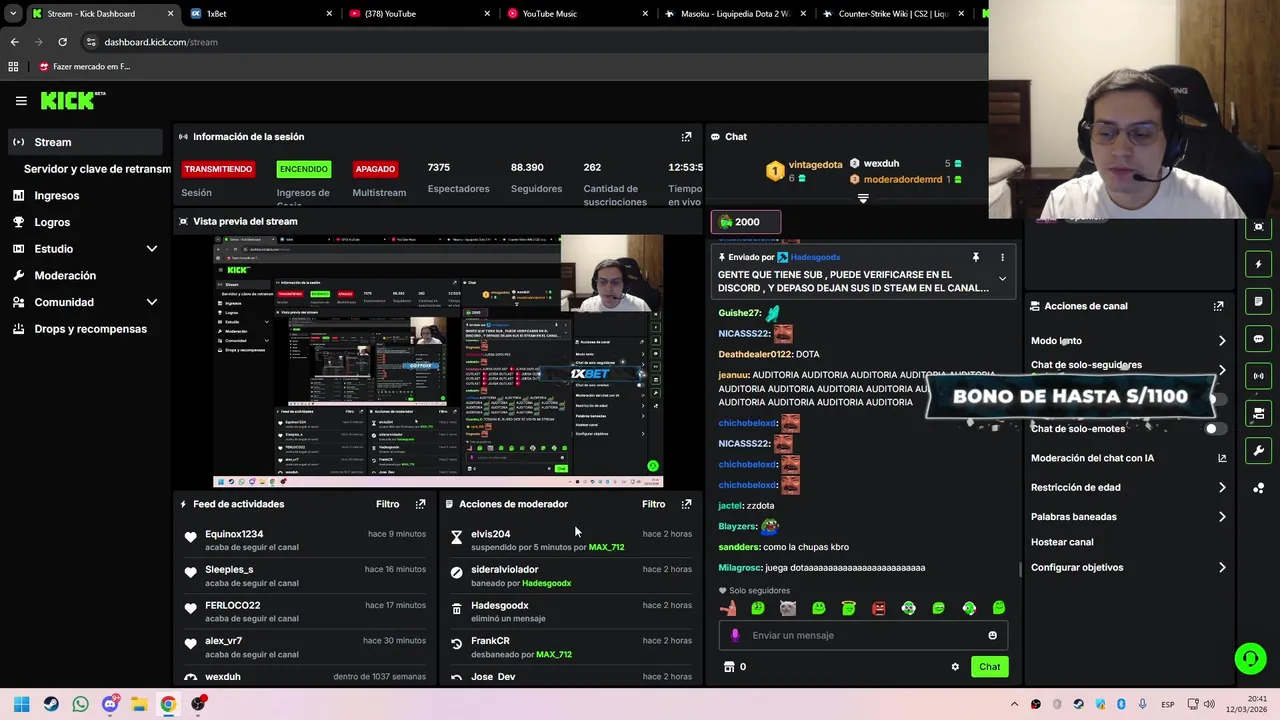Select Stream in sidebar
The image size is (1280, 720).
[85, 142]
